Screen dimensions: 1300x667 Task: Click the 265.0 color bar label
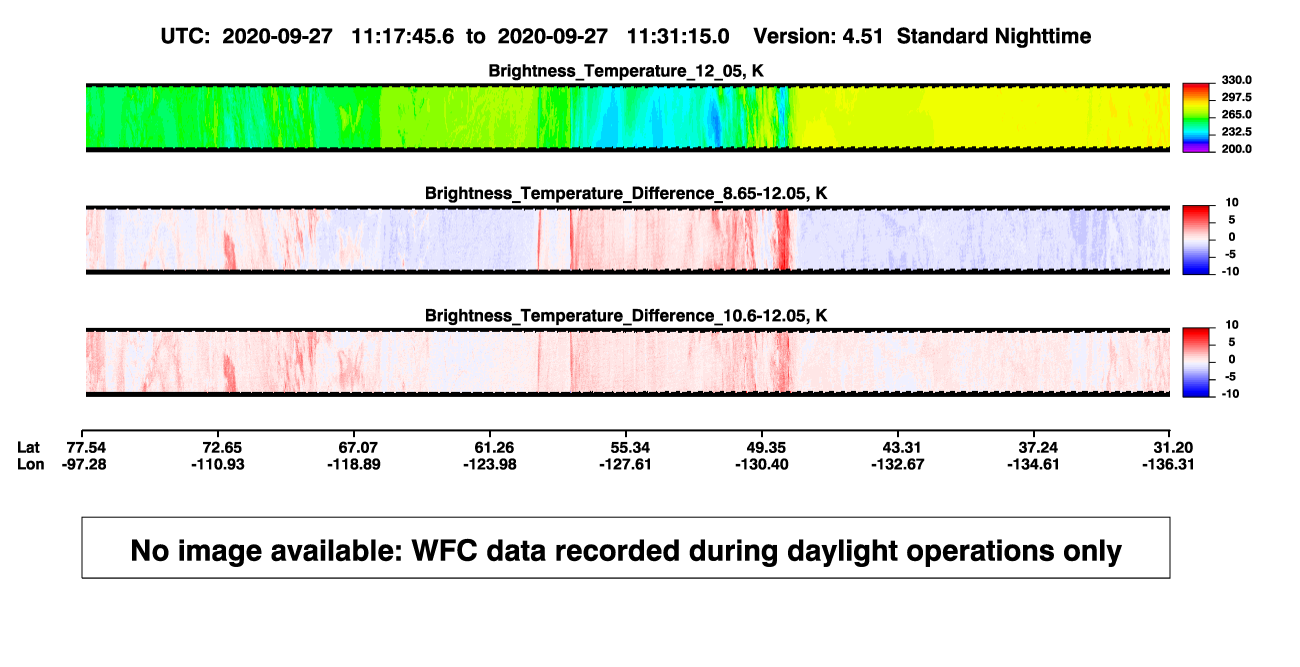point(1238,115)
